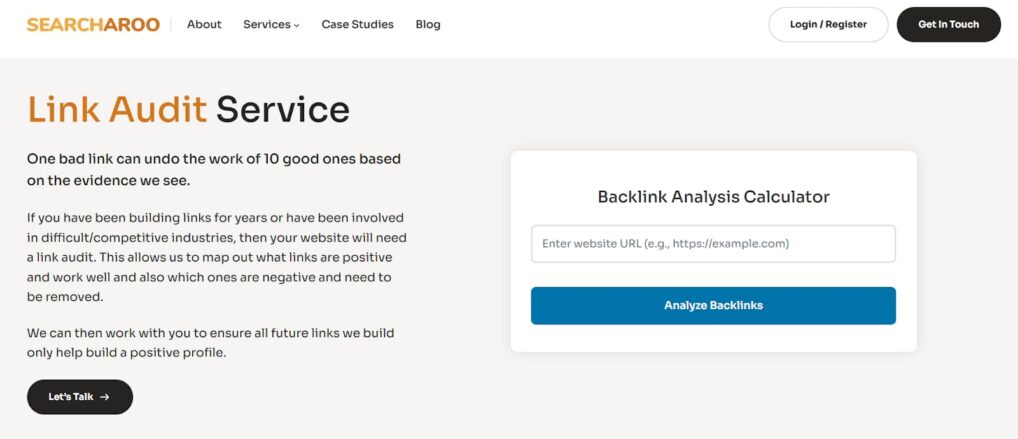The height and width of the screenshot is (439, 1018).
Task: Expand the chevron beside Services
Action: [297, 25]
